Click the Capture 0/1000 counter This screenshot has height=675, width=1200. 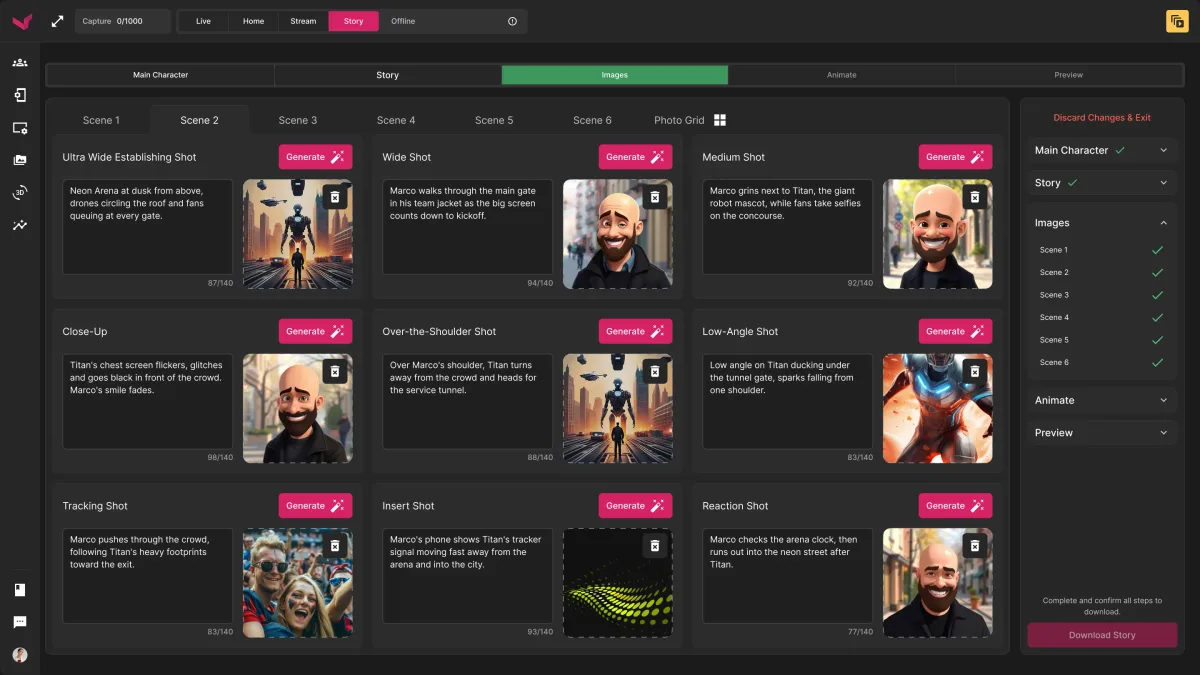(x=122, y=21)
